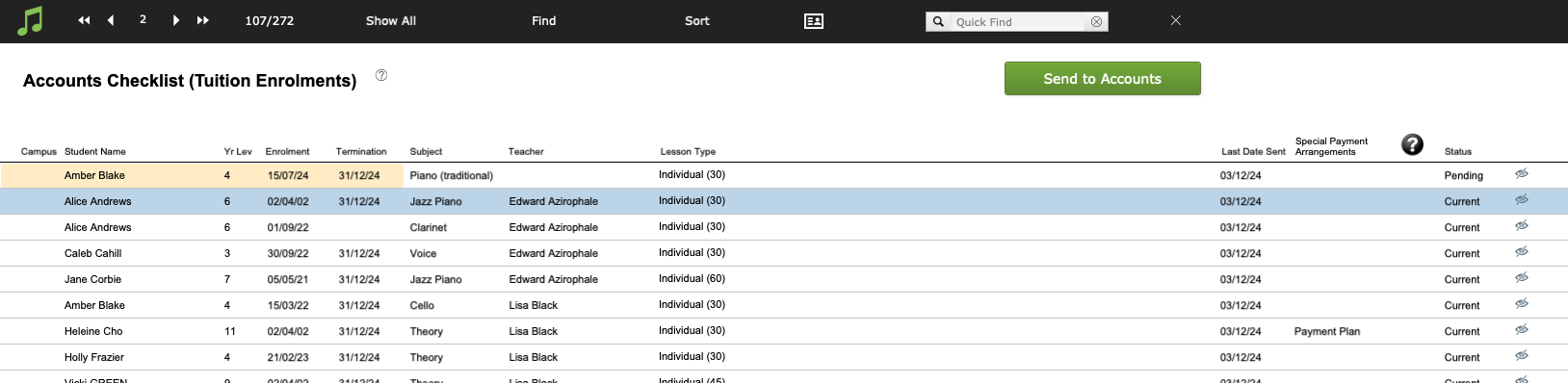Go to the previous record

(111, 20)
